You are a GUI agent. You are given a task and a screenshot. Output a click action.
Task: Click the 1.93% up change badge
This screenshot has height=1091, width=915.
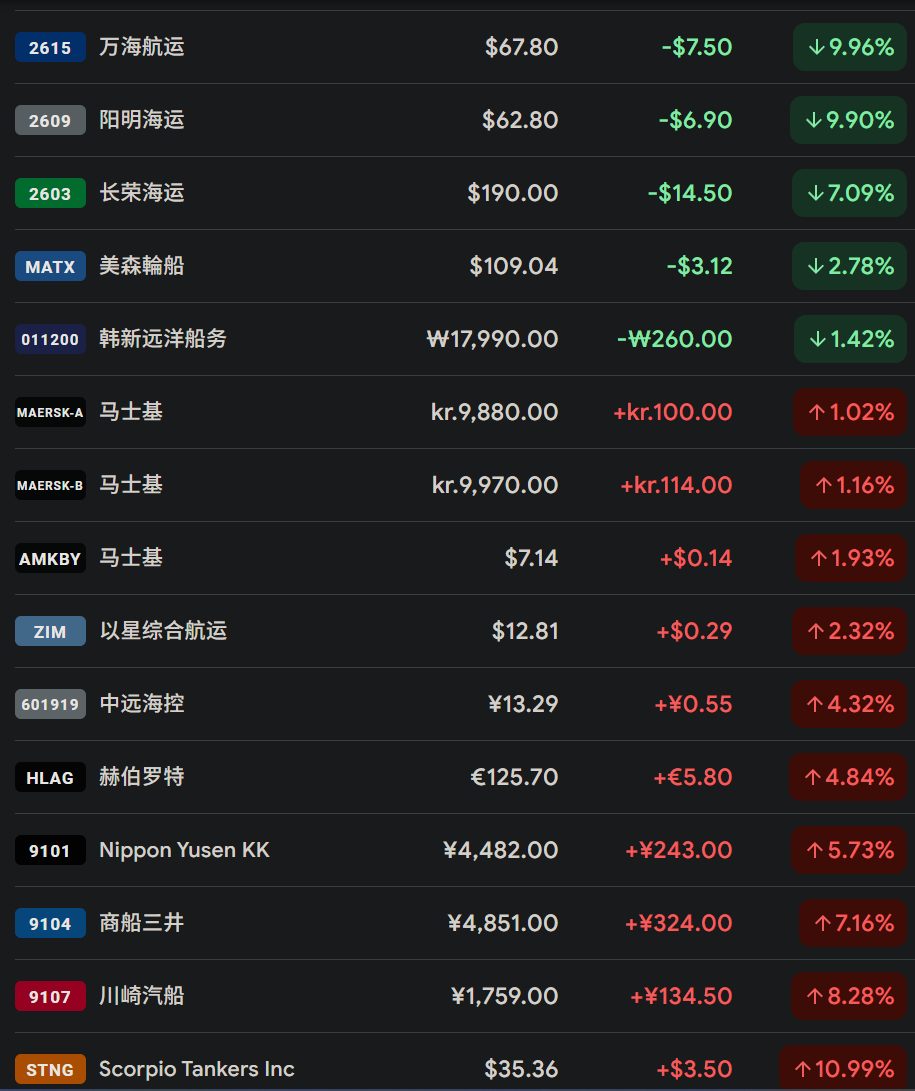pos(851,559)
